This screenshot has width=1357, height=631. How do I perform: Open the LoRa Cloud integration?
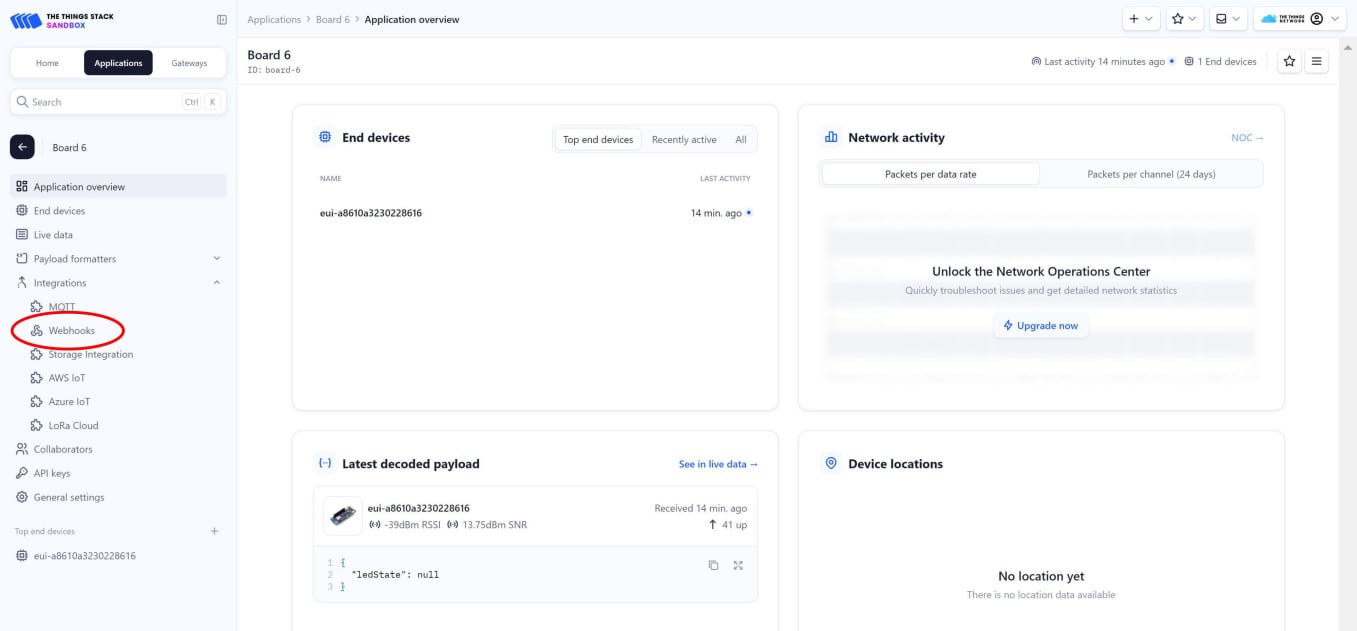[72, 425]
